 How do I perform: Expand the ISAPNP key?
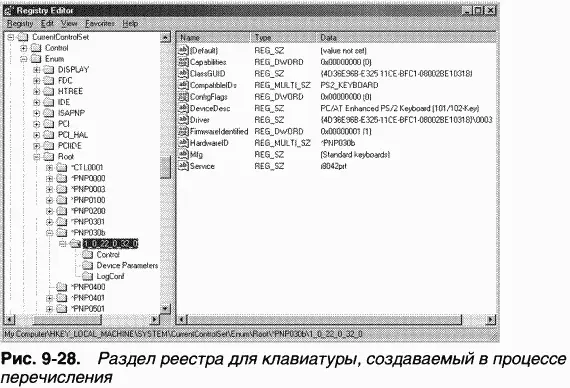(x=36, y=113)
